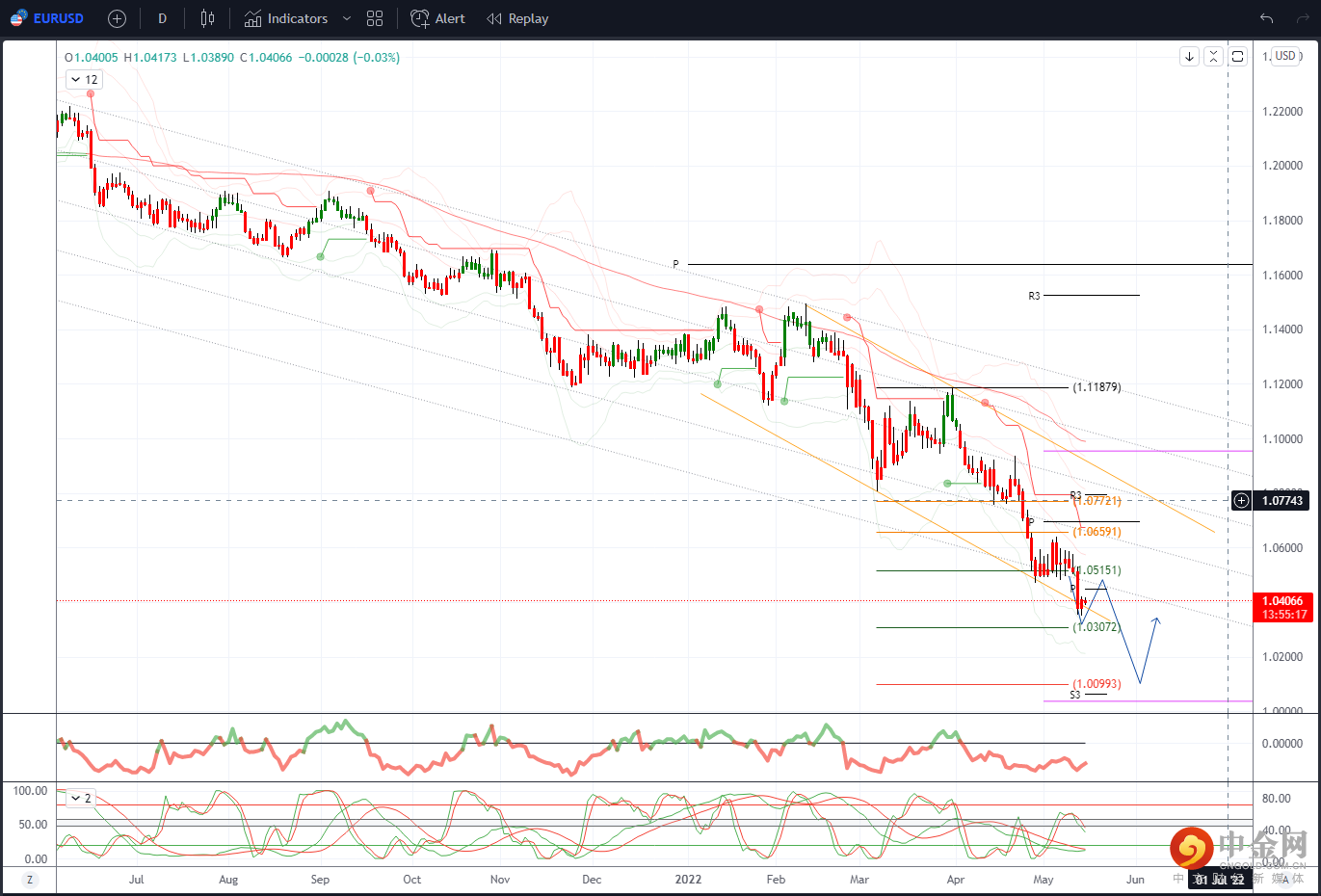Collapse the oscillator pane legend showing 2
The height and width of the screenshot is (896, 1321).
tap(81, 799)
